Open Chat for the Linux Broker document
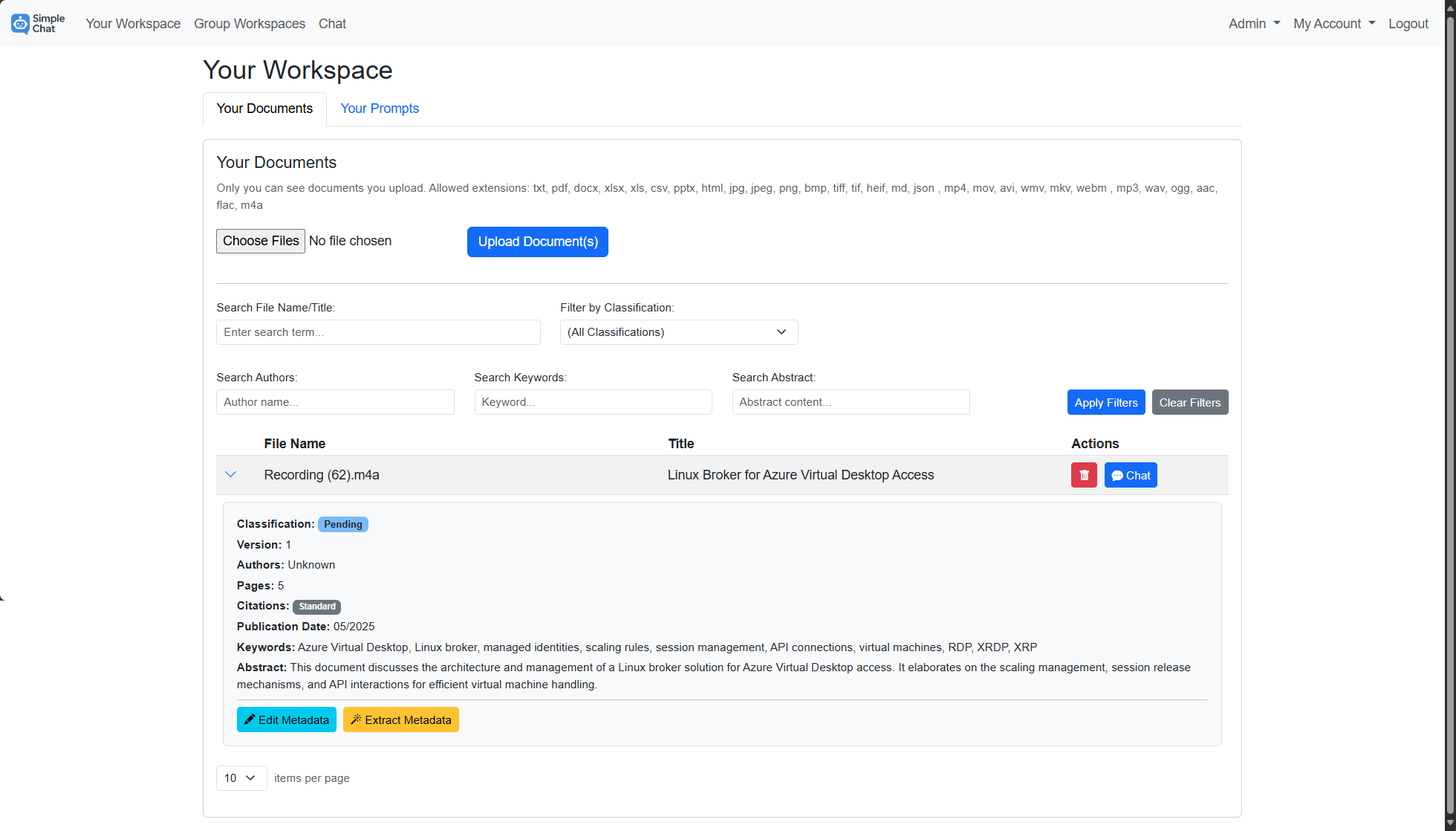Screen dimensions: 1456x831 click(1131, 475)
